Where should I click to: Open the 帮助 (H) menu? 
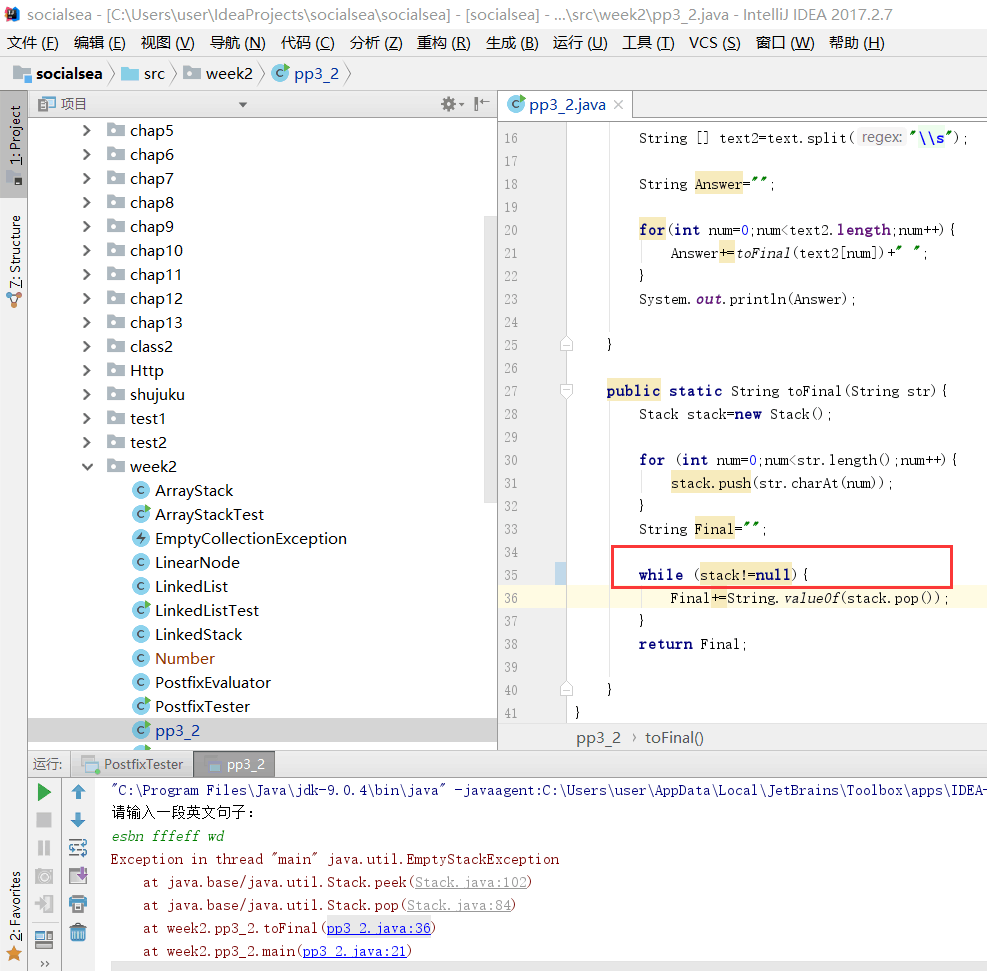856,43
